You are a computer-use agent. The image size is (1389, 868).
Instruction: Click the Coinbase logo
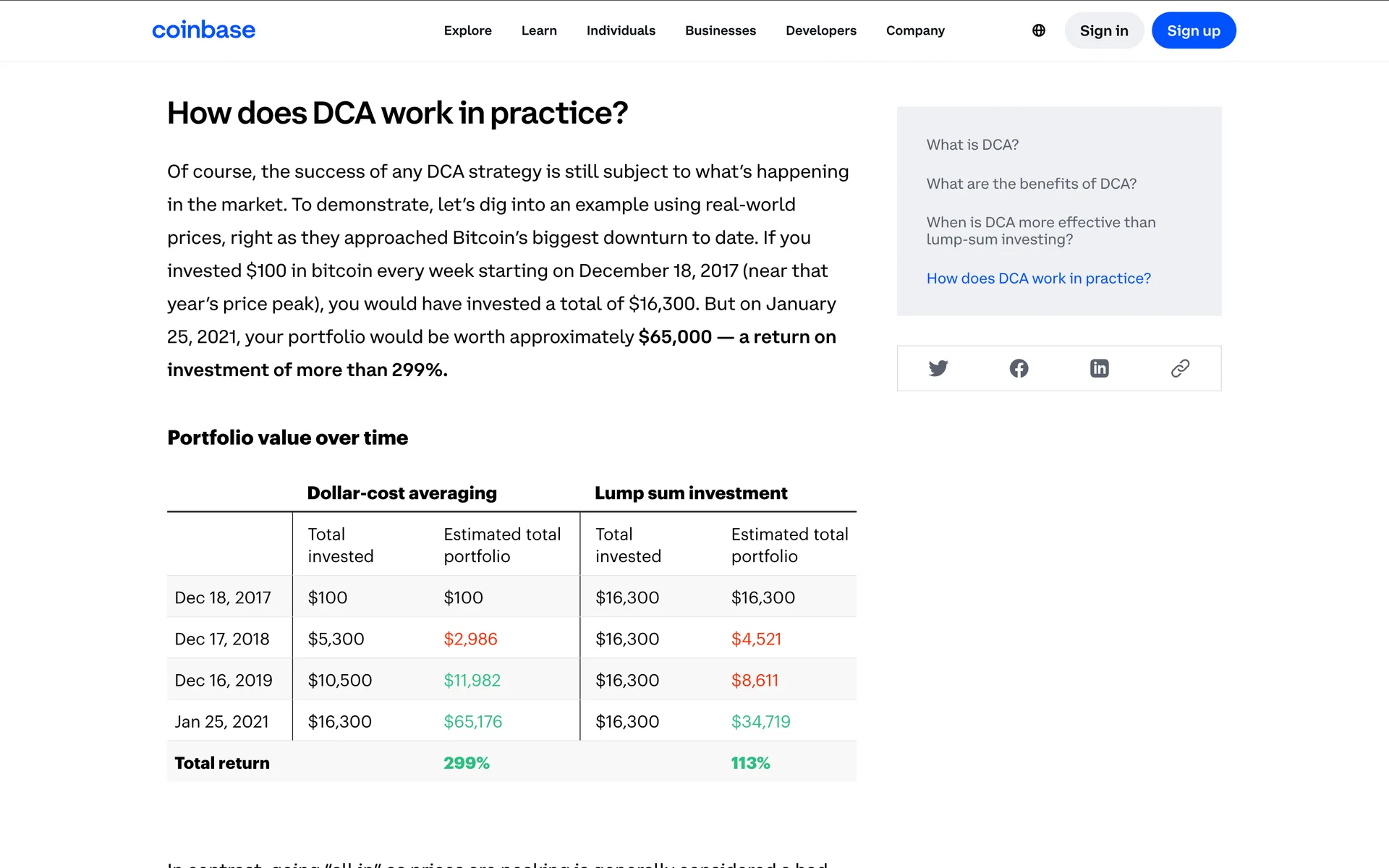click(x=203, y=30)
